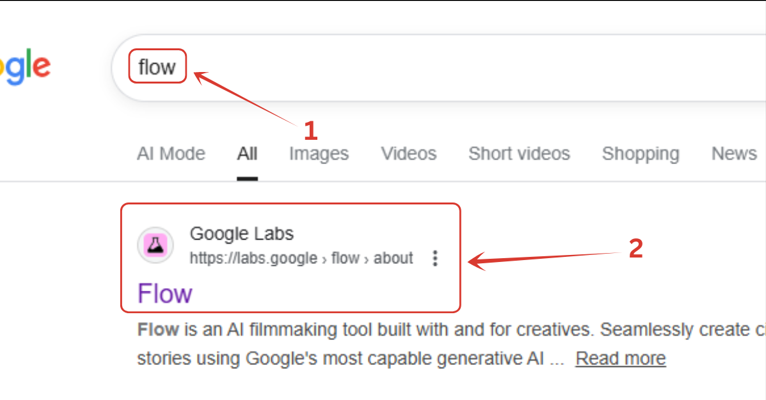Open the Images tab

point(319,153)
